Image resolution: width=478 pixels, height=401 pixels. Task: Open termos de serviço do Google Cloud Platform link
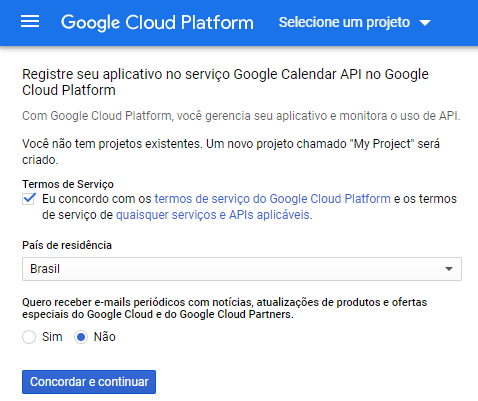272,199
